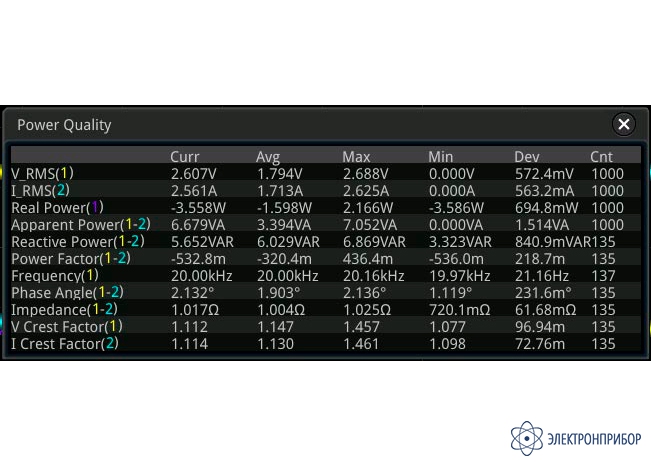Select the Apparent Power(1-2) row
651x466 pixels.
click(326, 224)
